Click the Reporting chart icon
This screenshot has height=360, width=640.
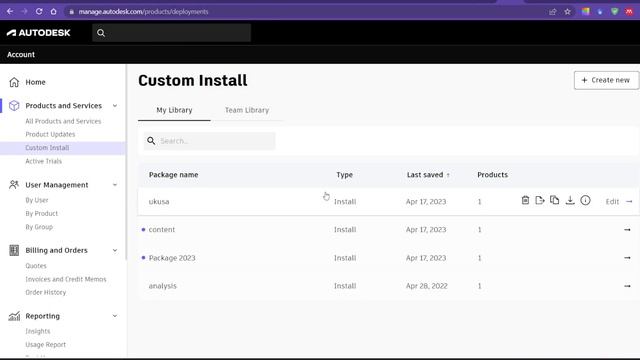click(x=14, y=316)
